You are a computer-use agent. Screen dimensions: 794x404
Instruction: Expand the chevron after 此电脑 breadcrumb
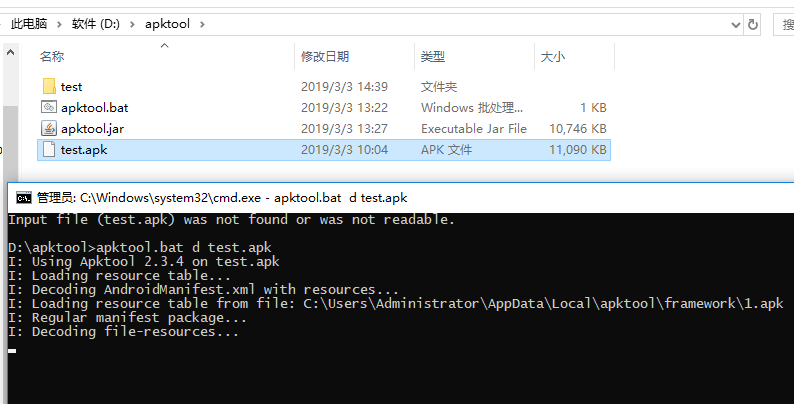click(59, 24)
